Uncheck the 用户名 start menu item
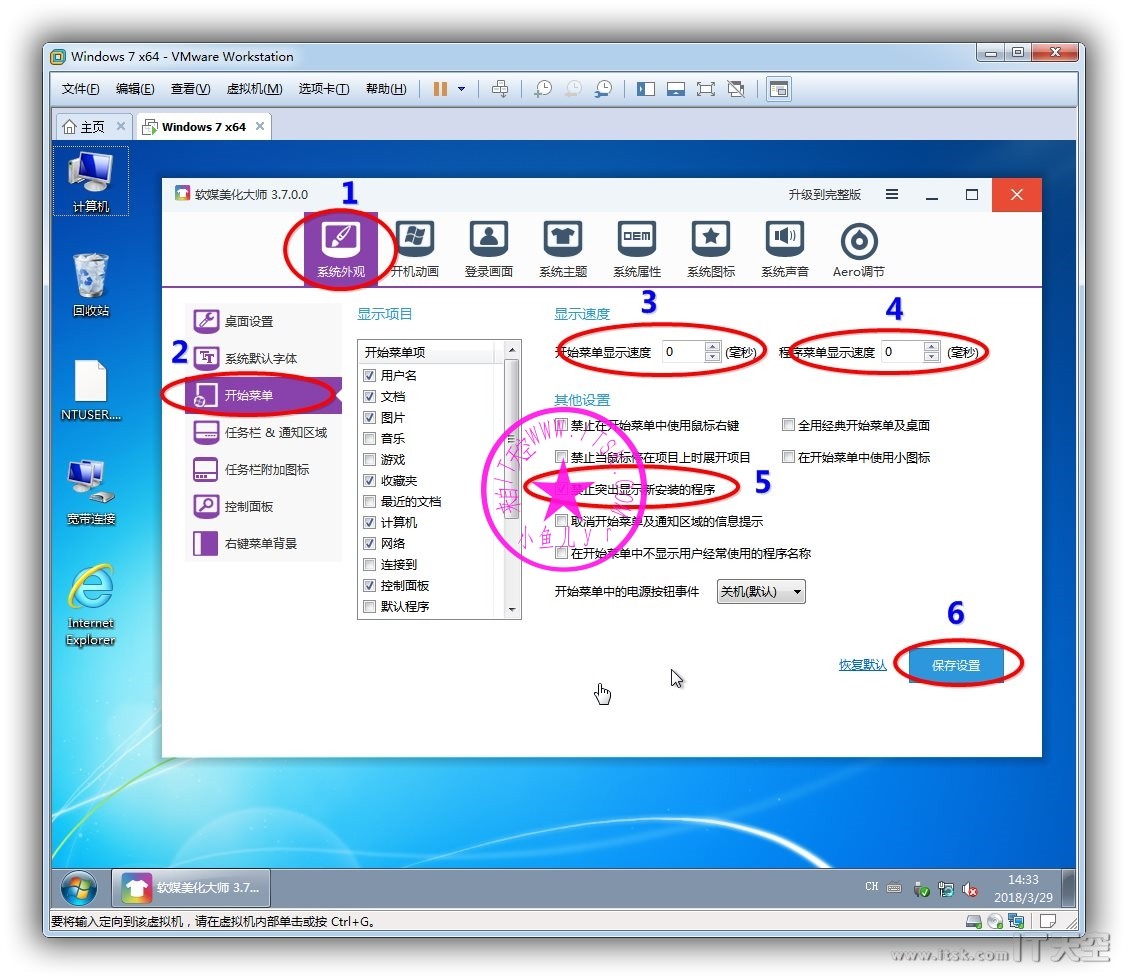This screenshot has height=980, width=1128. [x=370, y=376]
